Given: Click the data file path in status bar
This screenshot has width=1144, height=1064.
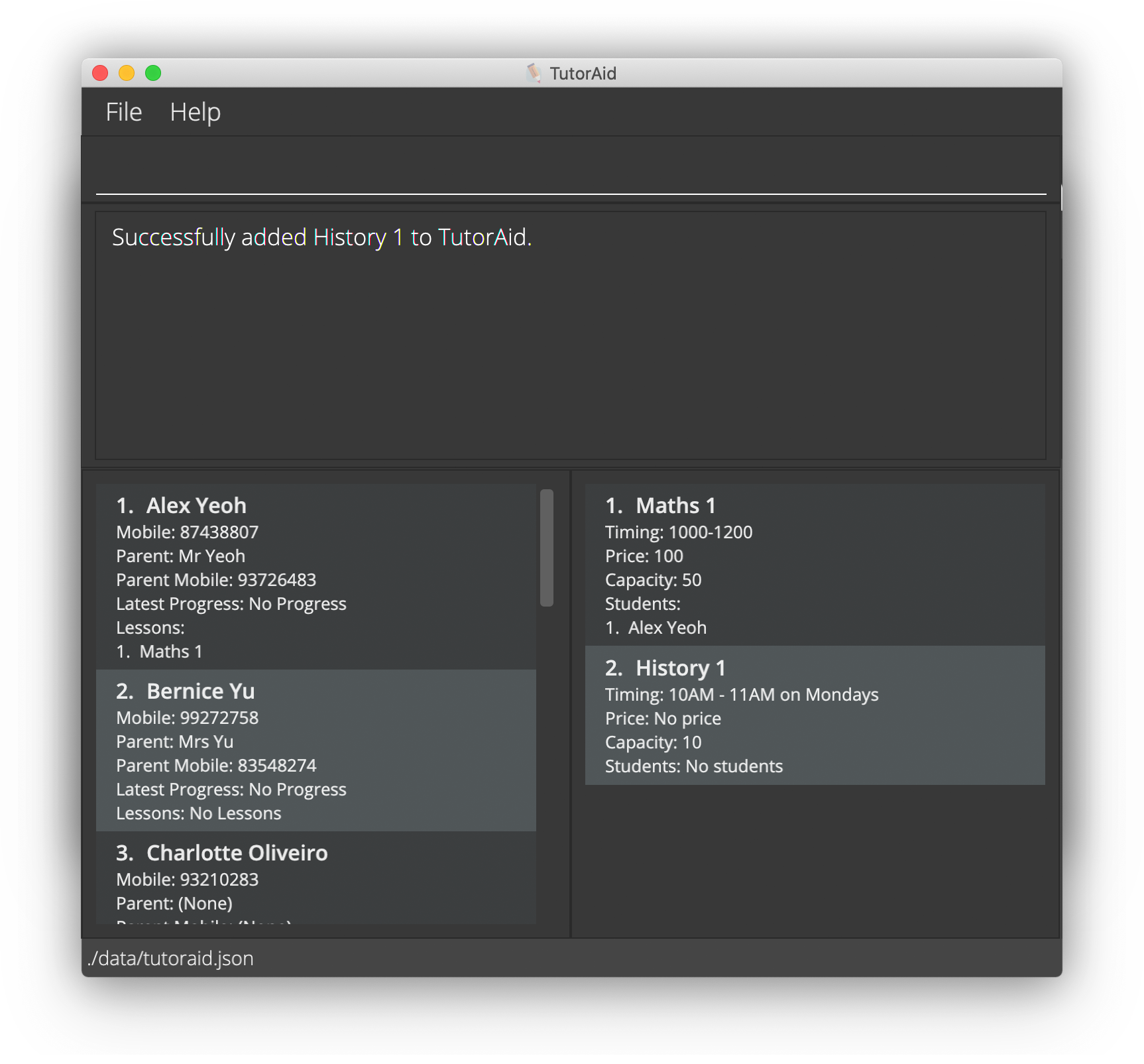Looking at the screenshot, I should [x=171, y=959].
